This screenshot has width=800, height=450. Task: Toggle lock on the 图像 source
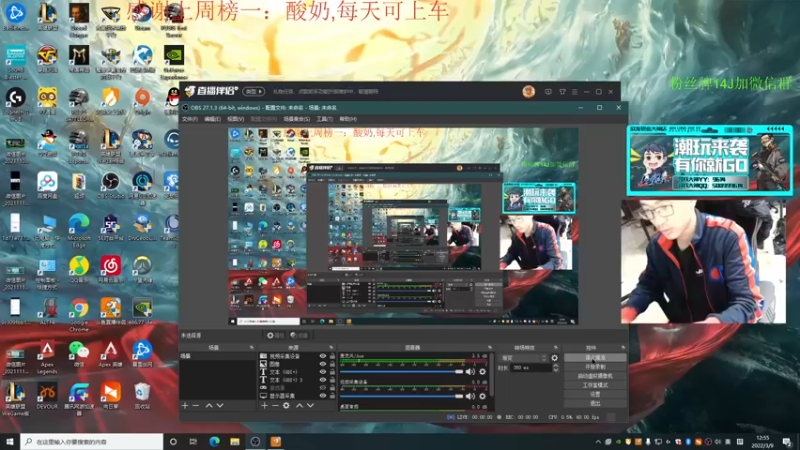332,364
